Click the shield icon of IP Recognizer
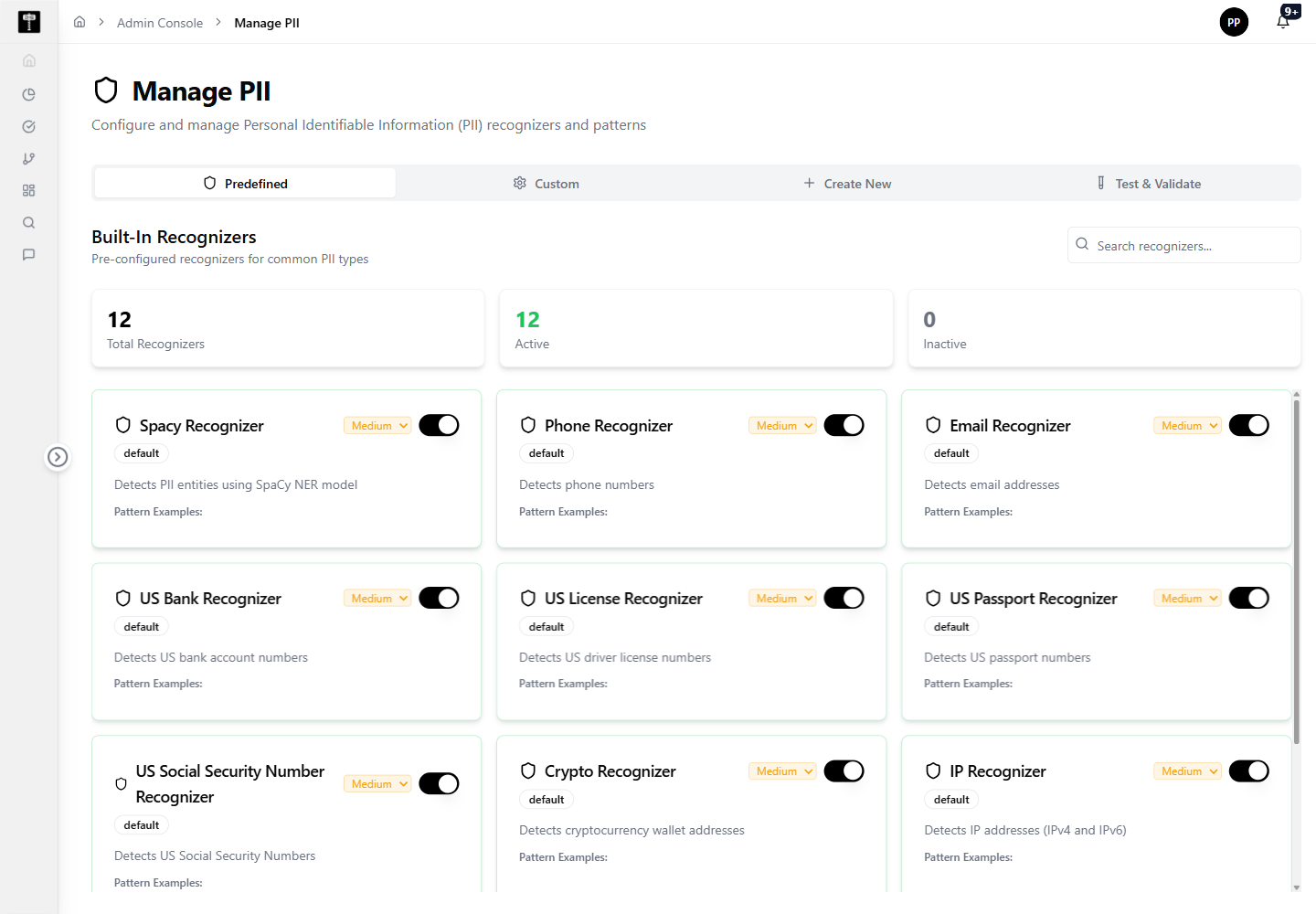This screenshot has width=1316, height=914. pyautogui.click(x=933, y=771)
